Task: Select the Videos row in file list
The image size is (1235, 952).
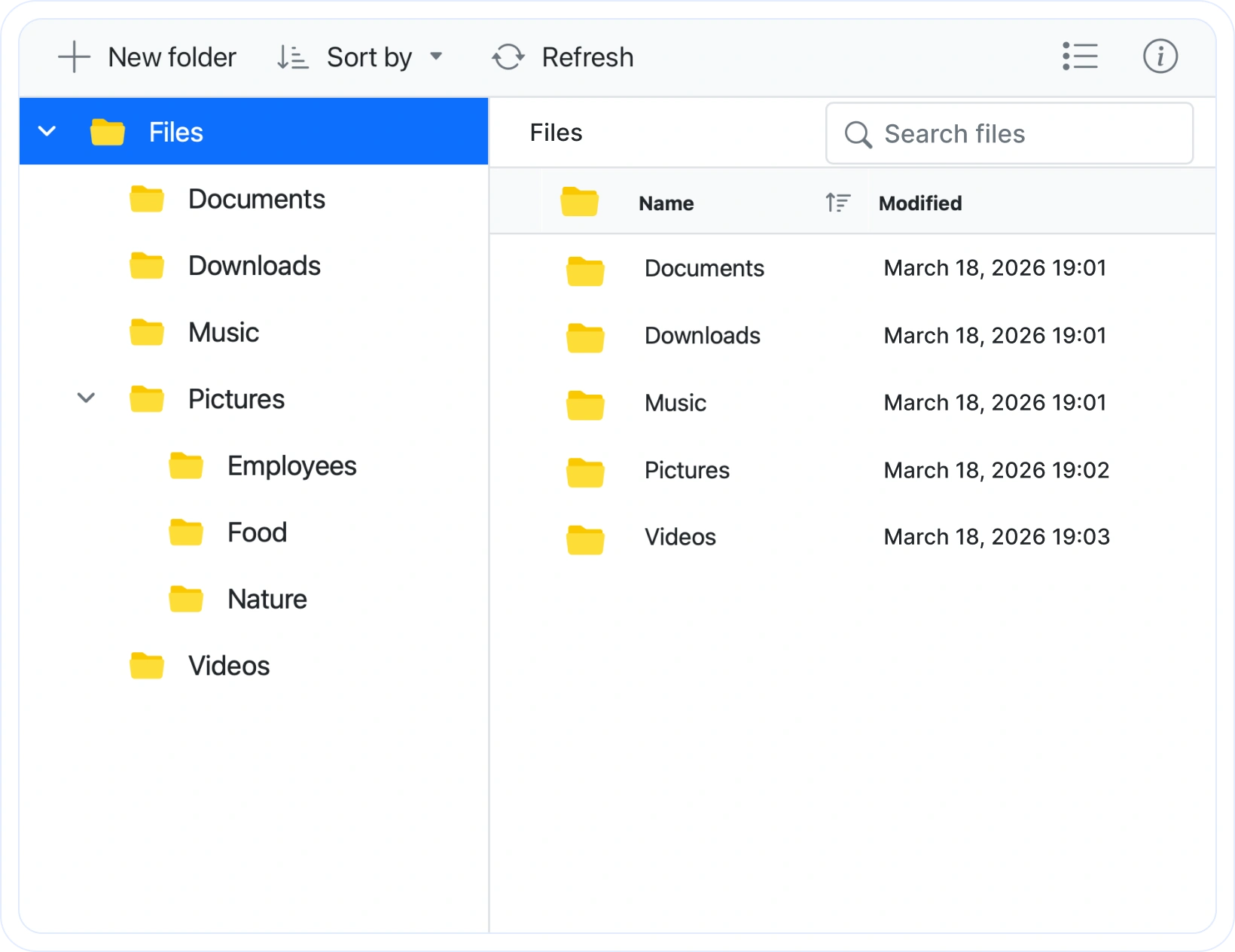Action: pos(852,537)
